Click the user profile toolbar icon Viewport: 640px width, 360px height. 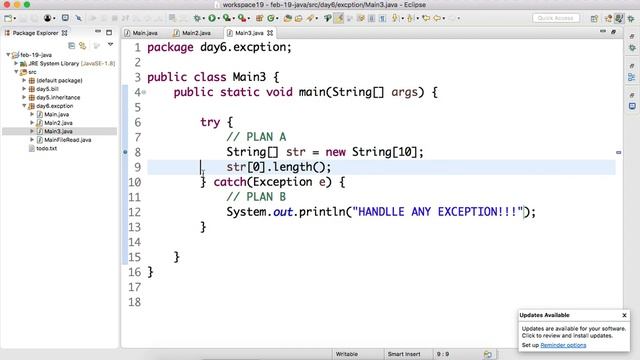point(47,18)
